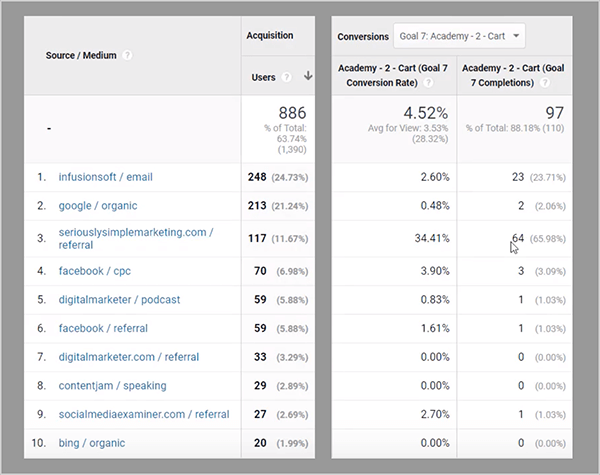Open the facebook / referral source link
The height and width of the screenshot is (475, 600).
click(x=103, y=328)
